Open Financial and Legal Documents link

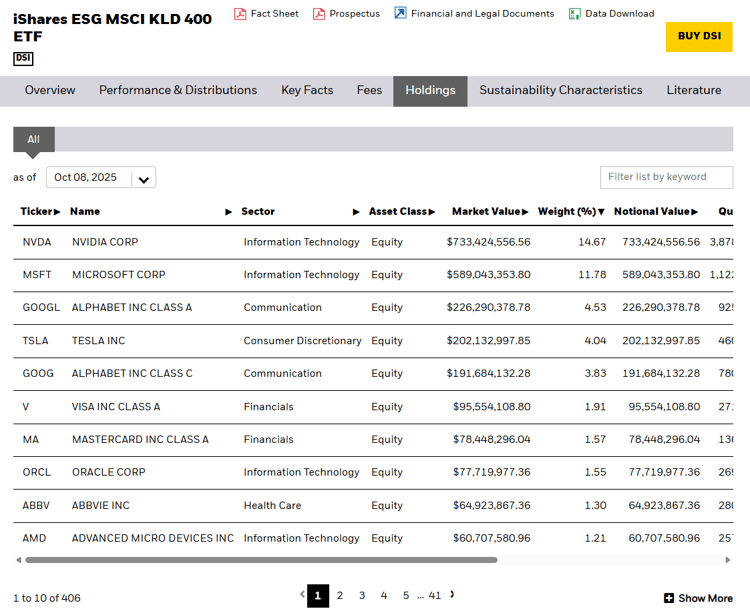pos(483,13)
